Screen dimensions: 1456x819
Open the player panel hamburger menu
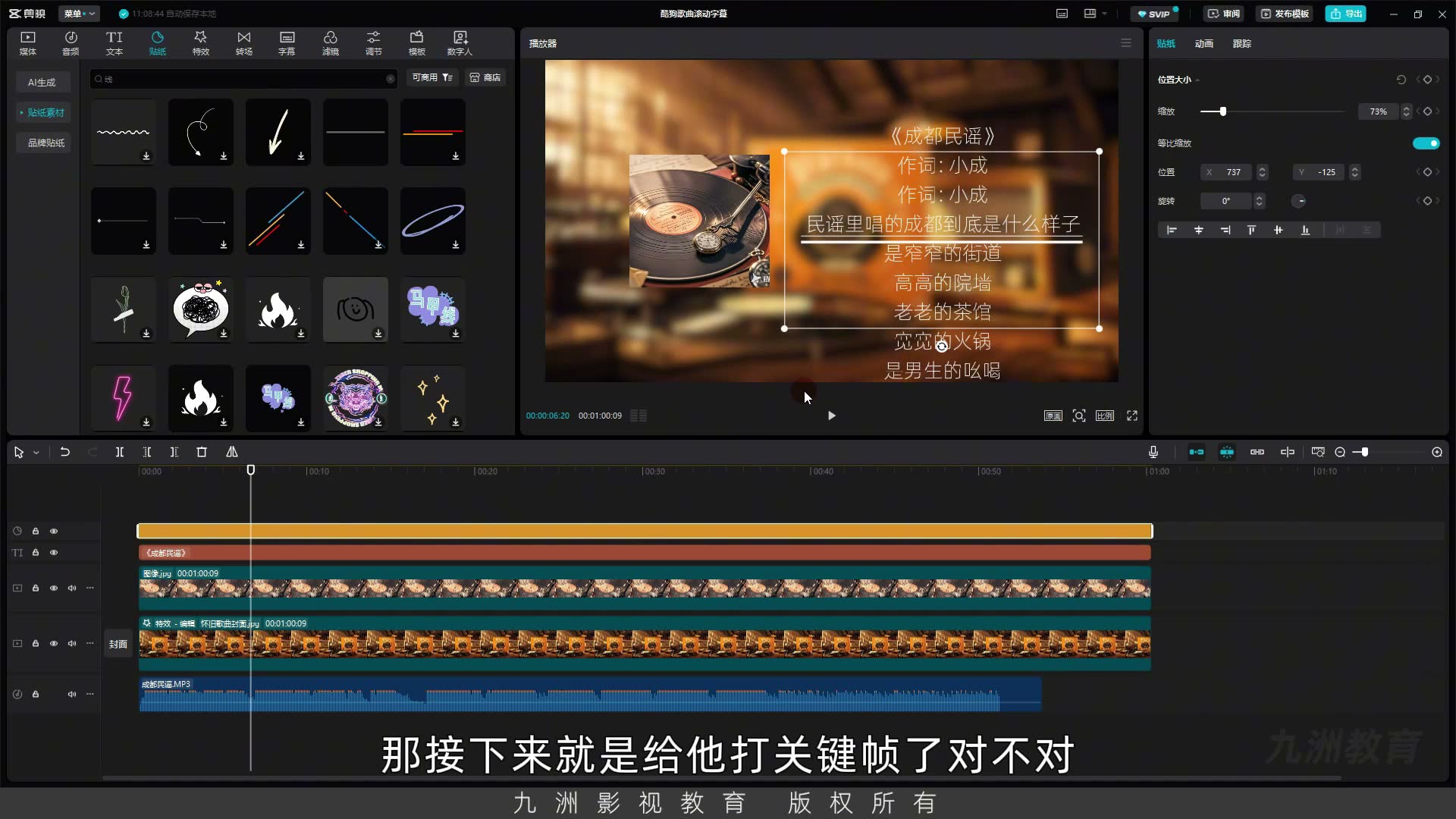[1126, 43]
